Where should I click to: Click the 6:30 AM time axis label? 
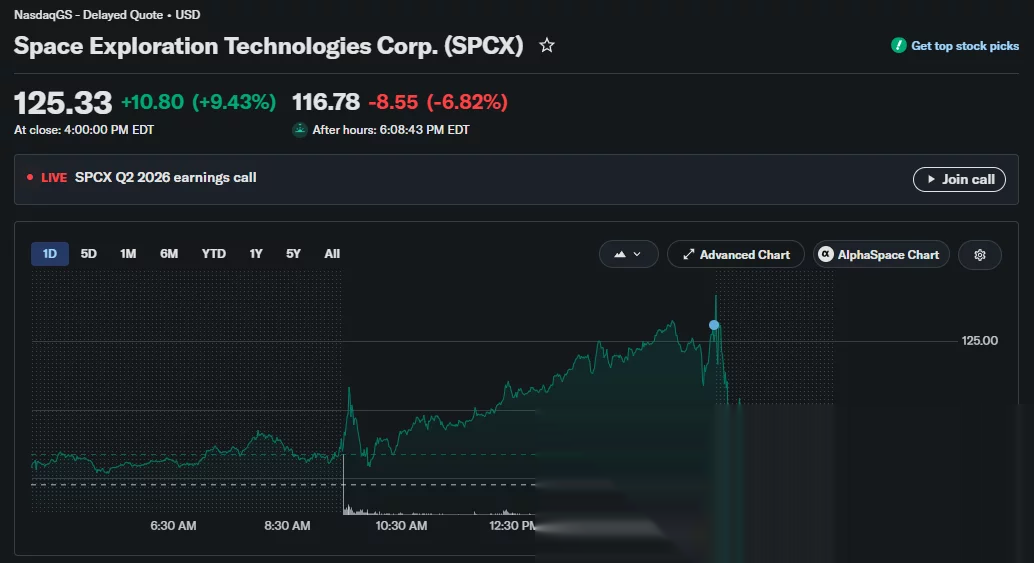click(x=173, y=525)
